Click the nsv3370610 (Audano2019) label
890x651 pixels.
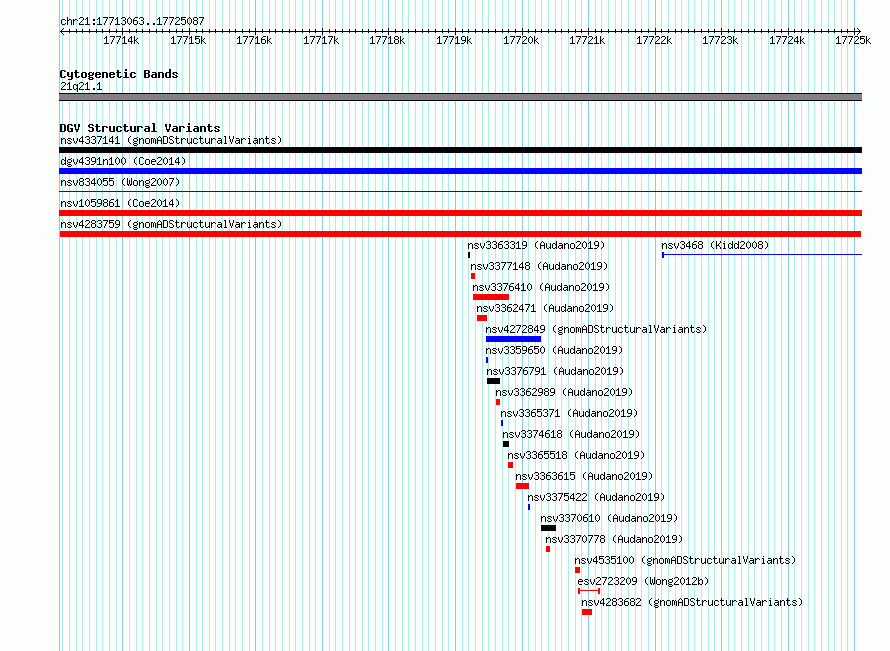[609, 518]
